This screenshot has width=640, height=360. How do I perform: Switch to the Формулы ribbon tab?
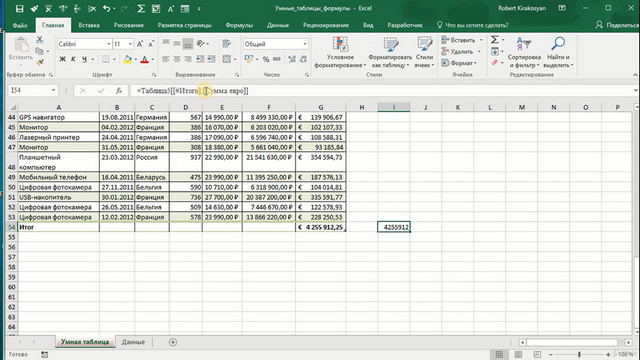(239, 25)
